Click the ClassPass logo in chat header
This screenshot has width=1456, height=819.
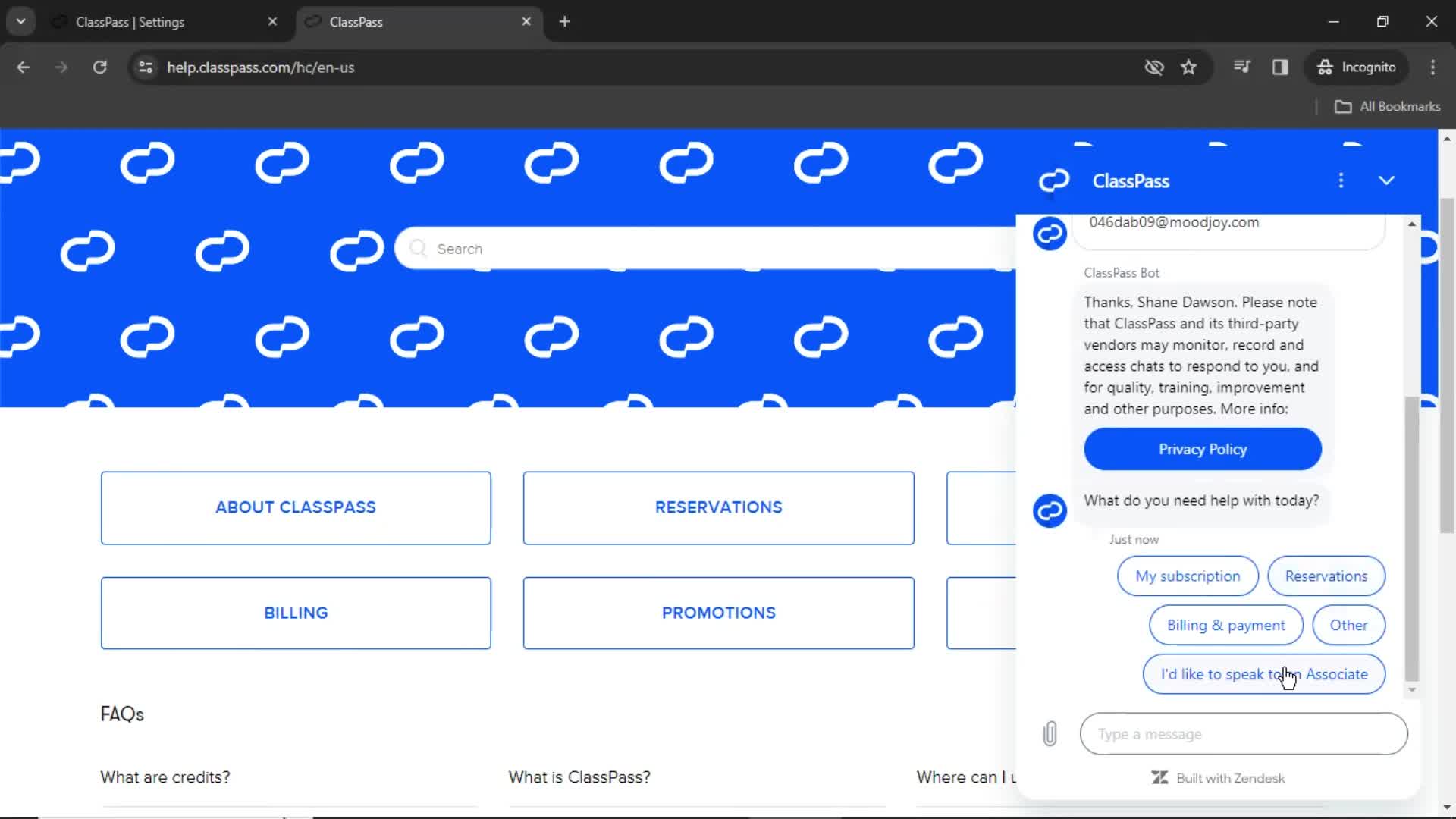click(x=1053, y=180)
